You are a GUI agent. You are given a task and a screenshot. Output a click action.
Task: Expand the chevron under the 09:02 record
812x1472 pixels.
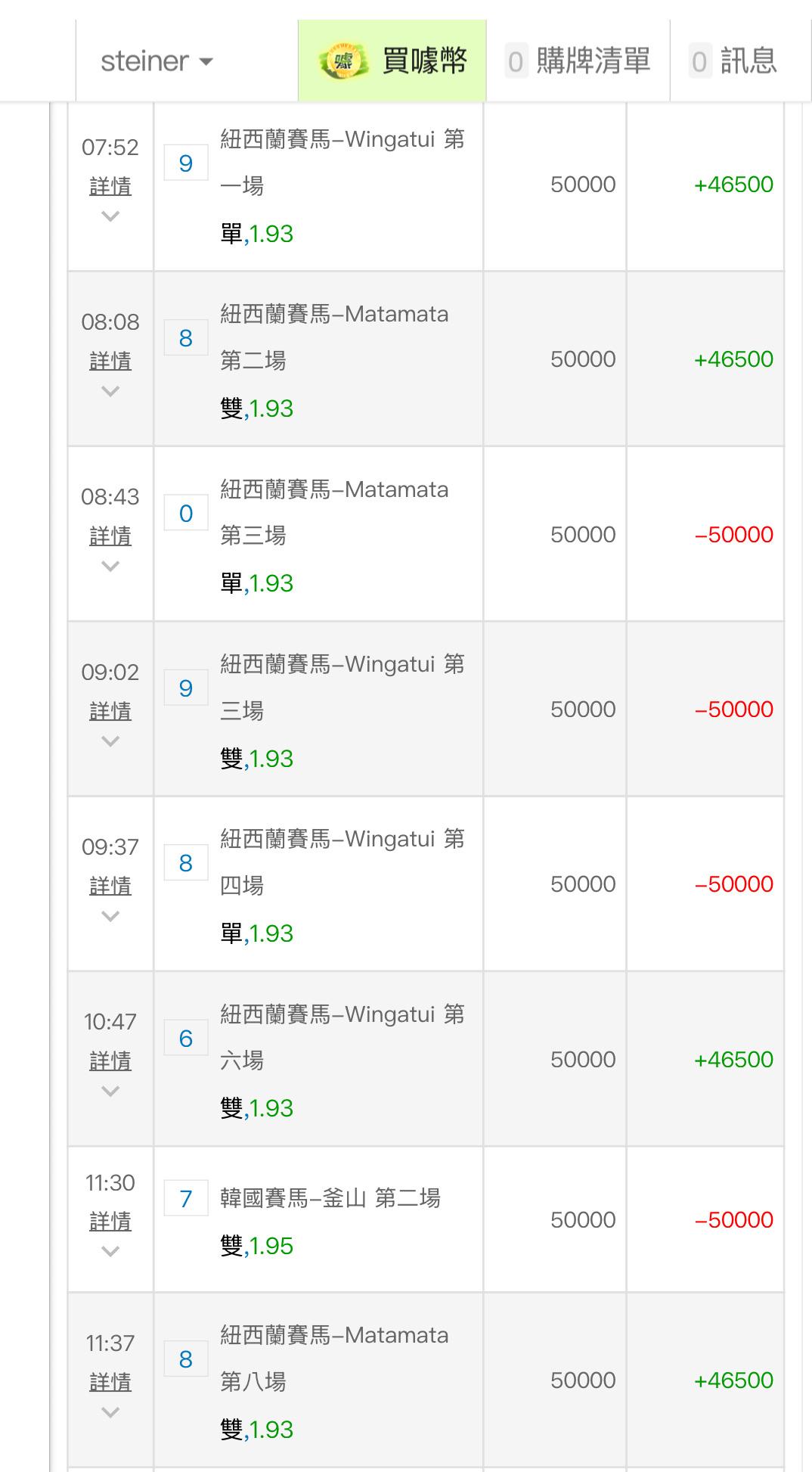click(x=110, y=741)
